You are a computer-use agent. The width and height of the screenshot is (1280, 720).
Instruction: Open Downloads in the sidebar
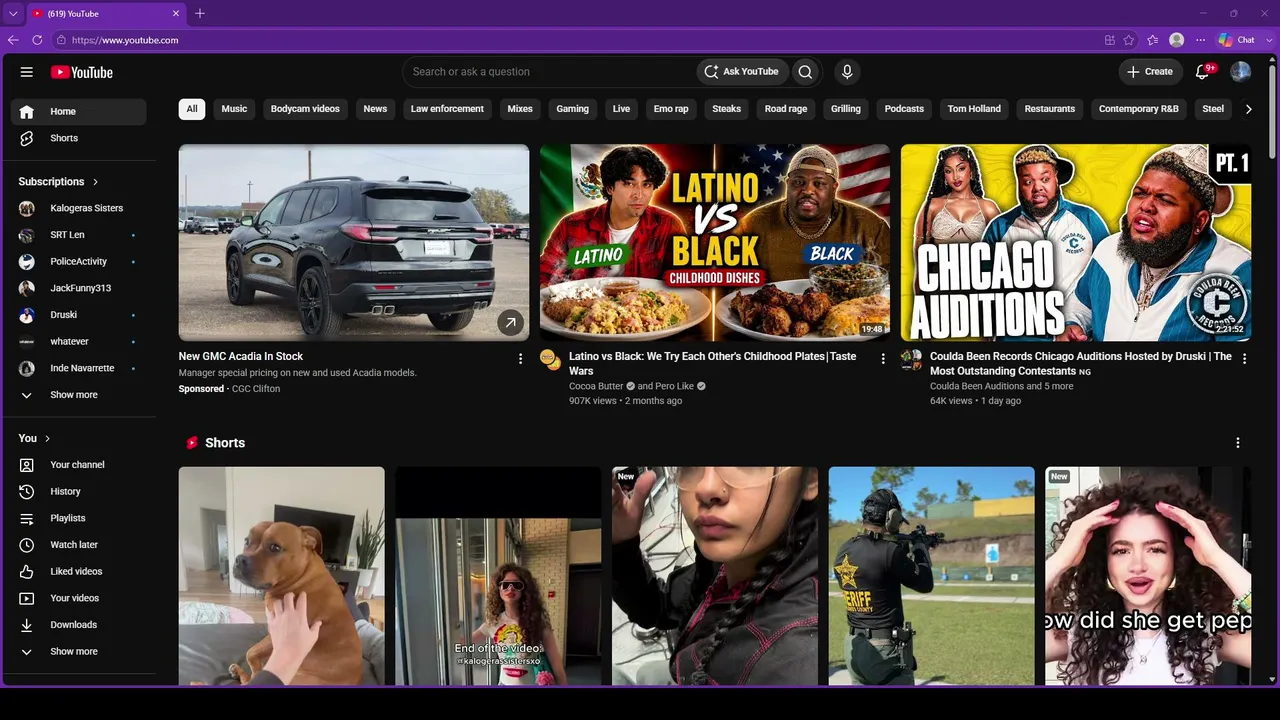coord(79,625)
